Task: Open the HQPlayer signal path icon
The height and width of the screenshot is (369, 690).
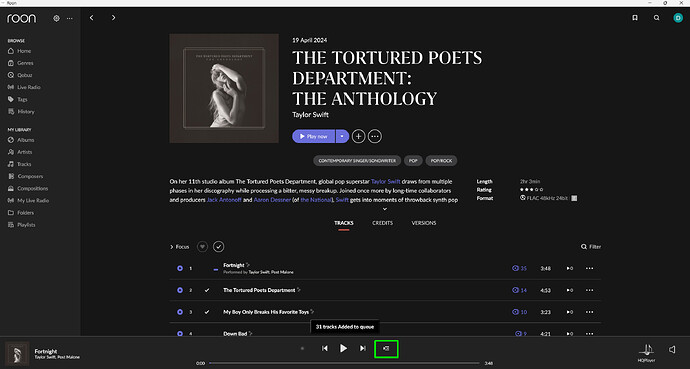Action: click(647, 351)
